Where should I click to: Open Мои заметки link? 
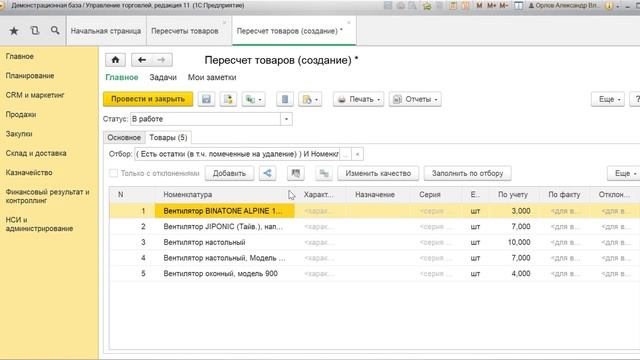point(212,77)
